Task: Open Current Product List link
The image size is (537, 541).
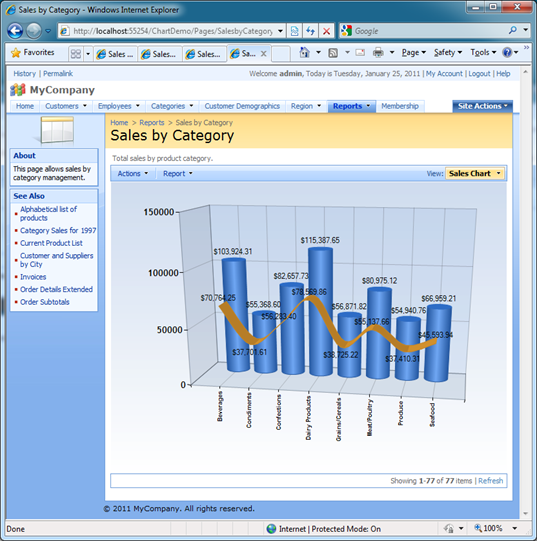Action: point(51,243)
